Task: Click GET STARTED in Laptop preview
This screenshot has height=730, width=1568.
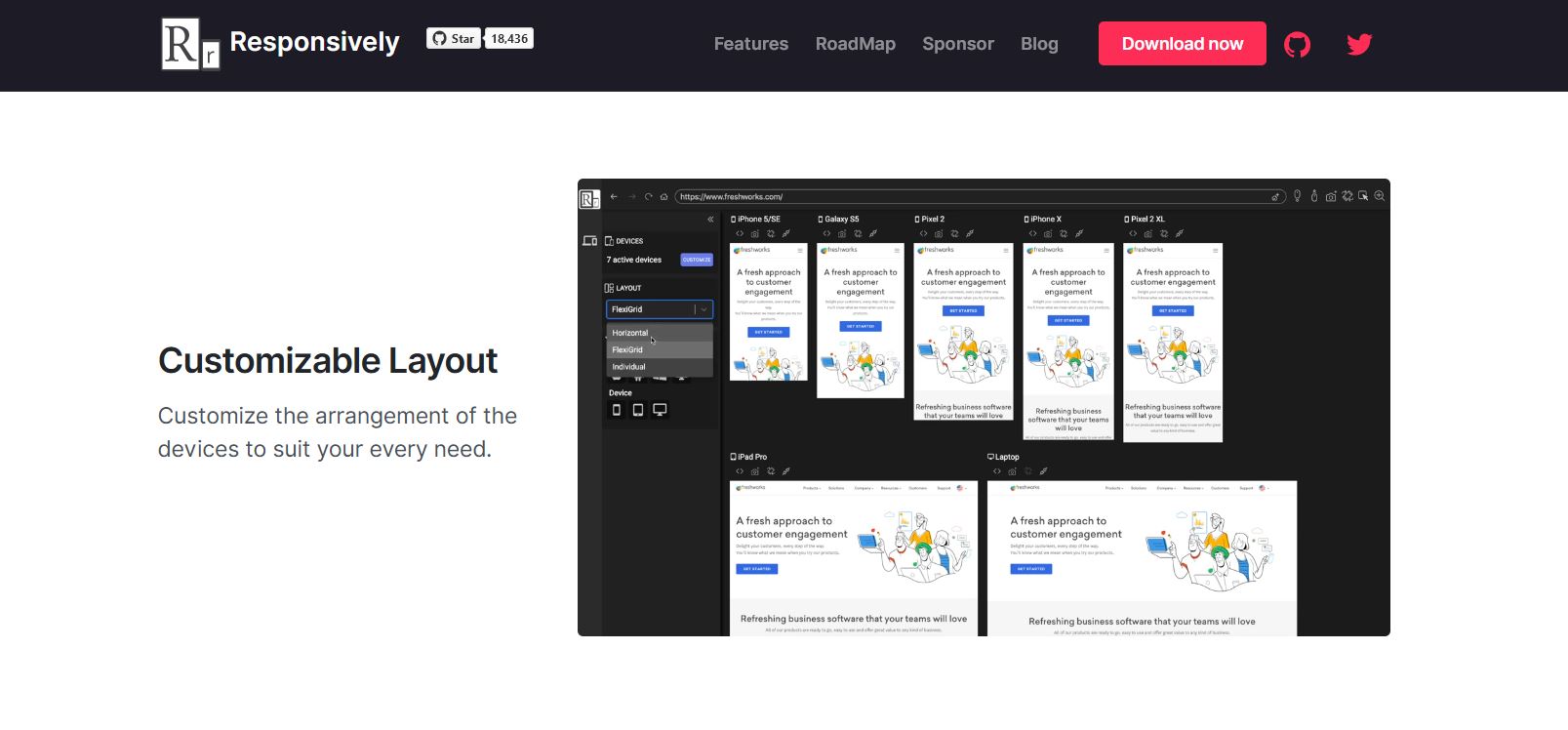Action: [1031, 569]
